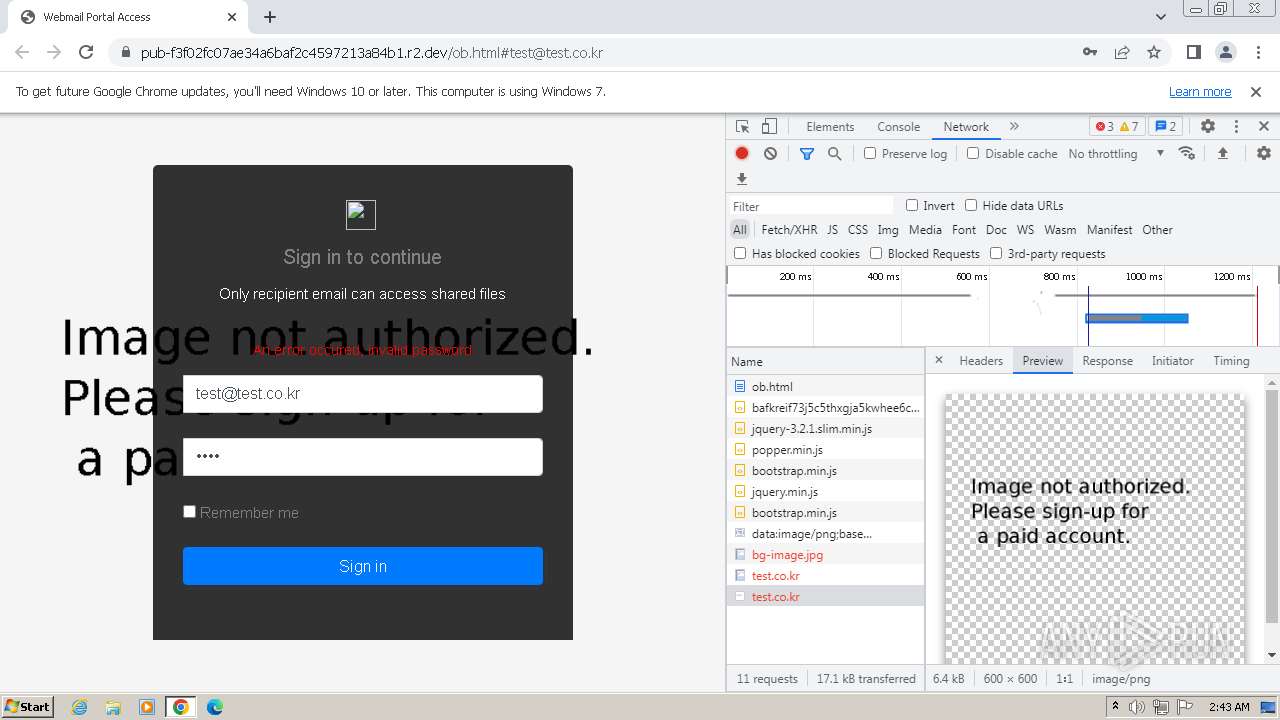
Task: Check 3rd-party requests option
Action: pos(996,253)
